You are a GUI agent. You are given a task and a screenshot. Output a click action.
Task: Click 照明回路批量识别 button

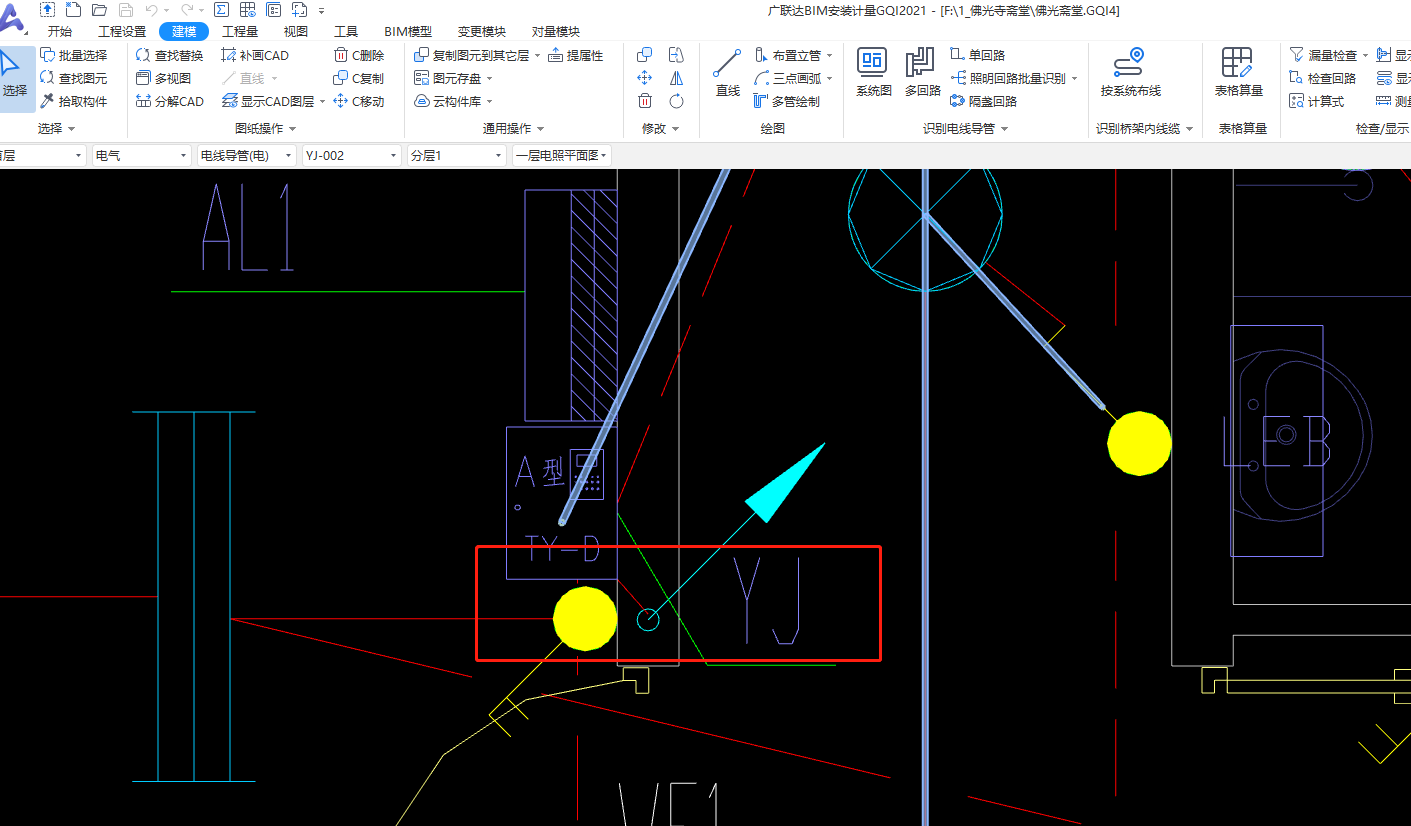pos(1008,78)
